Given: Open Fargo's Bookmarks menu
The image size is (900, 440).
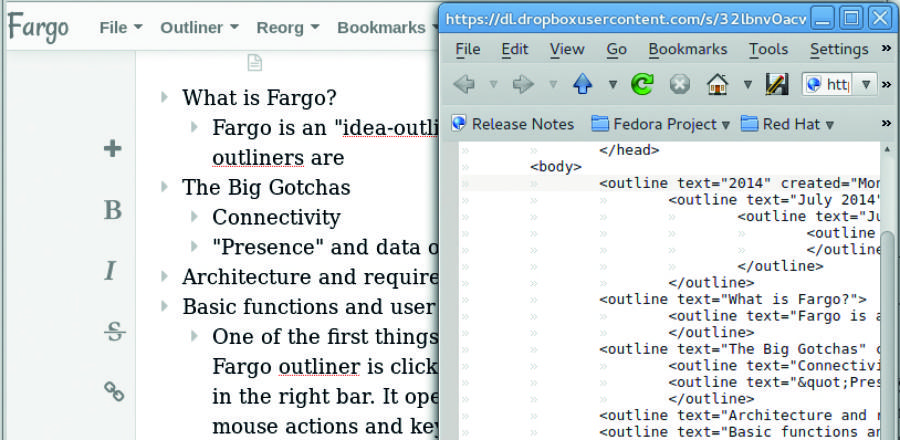Looking at the screenshot, I should click(387, 28).
